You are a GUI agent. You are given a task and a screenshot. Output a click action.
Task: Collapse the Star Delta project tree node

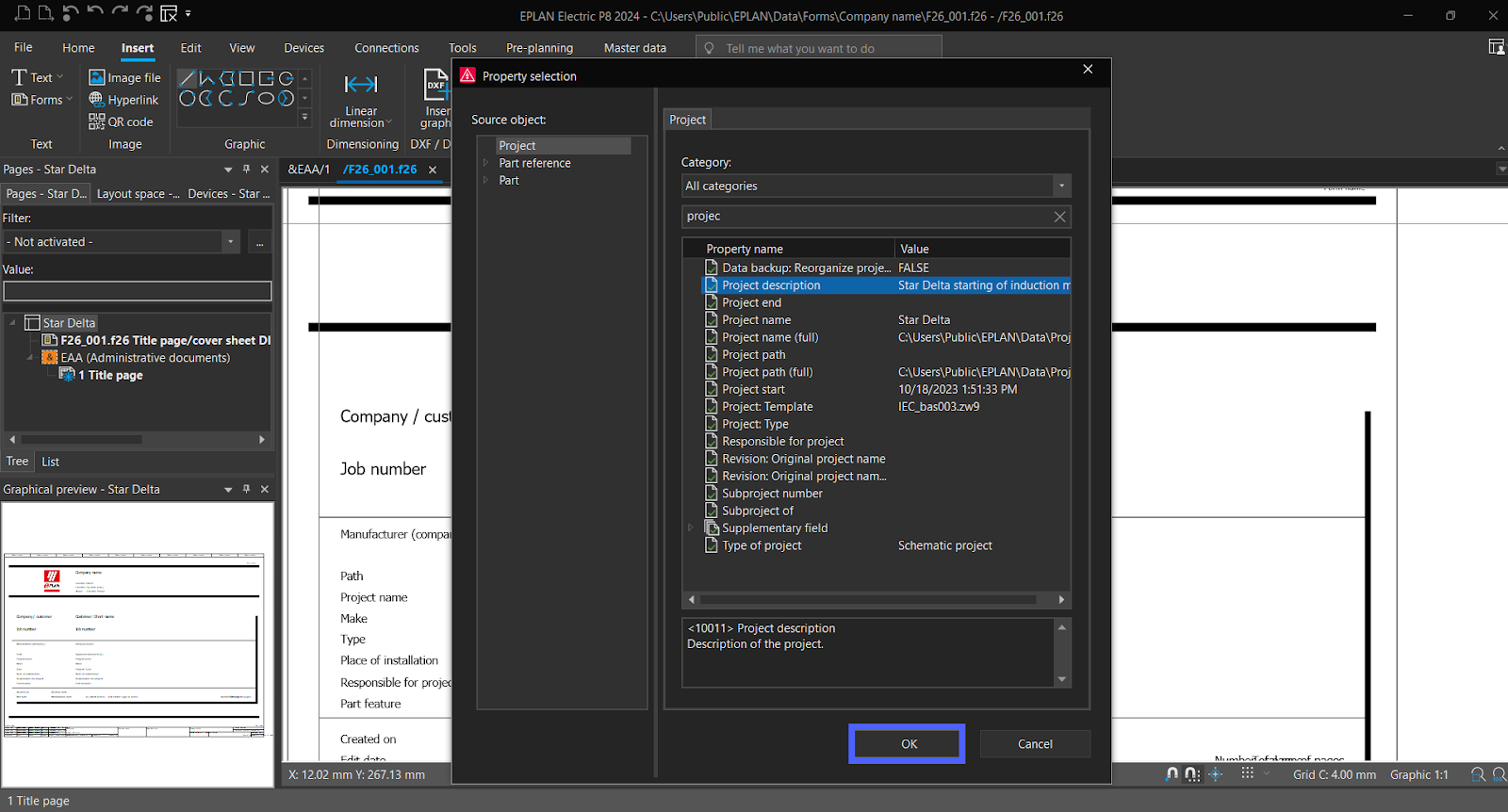pos(13,323)
